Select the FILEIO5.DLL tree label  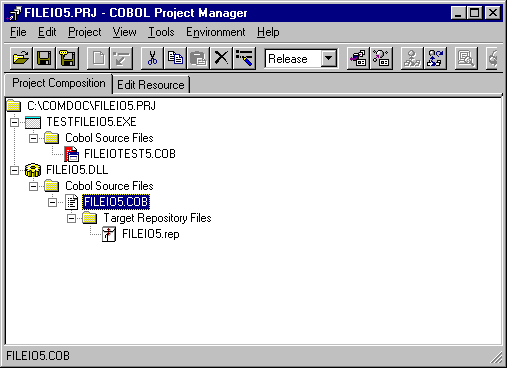(77, 170)
